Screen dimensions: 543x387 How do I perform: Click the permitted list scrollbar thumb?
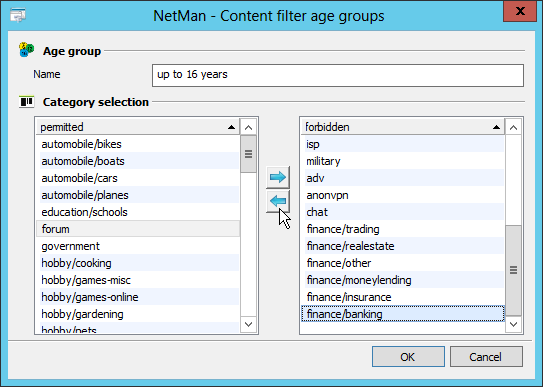(x=248, y=154)
